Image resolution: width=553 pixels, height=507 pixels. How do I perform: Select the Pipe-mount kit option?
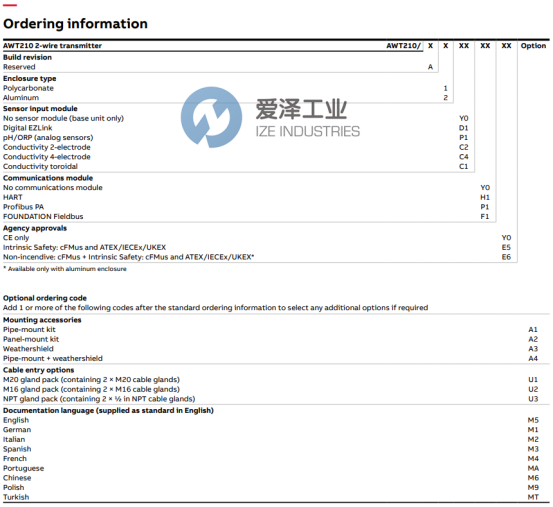[29, 330]
